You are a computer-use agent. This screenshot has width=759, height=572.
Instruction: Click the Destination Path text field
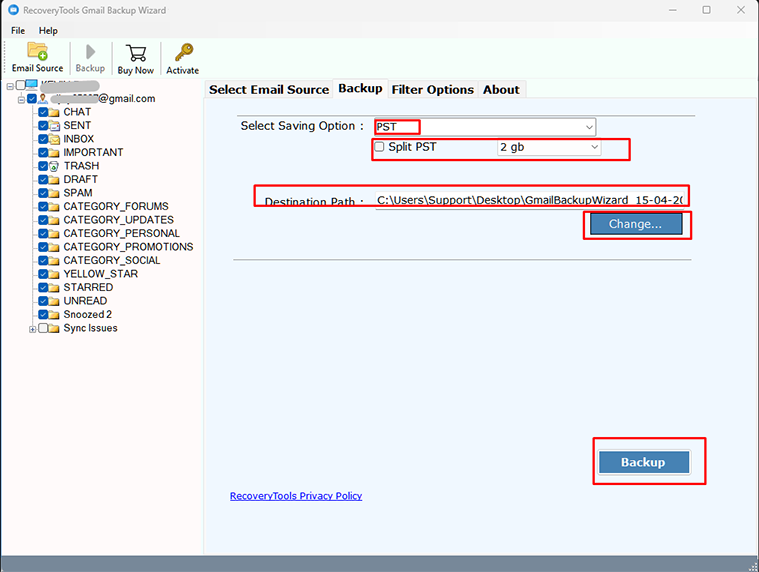pos(530,200)
